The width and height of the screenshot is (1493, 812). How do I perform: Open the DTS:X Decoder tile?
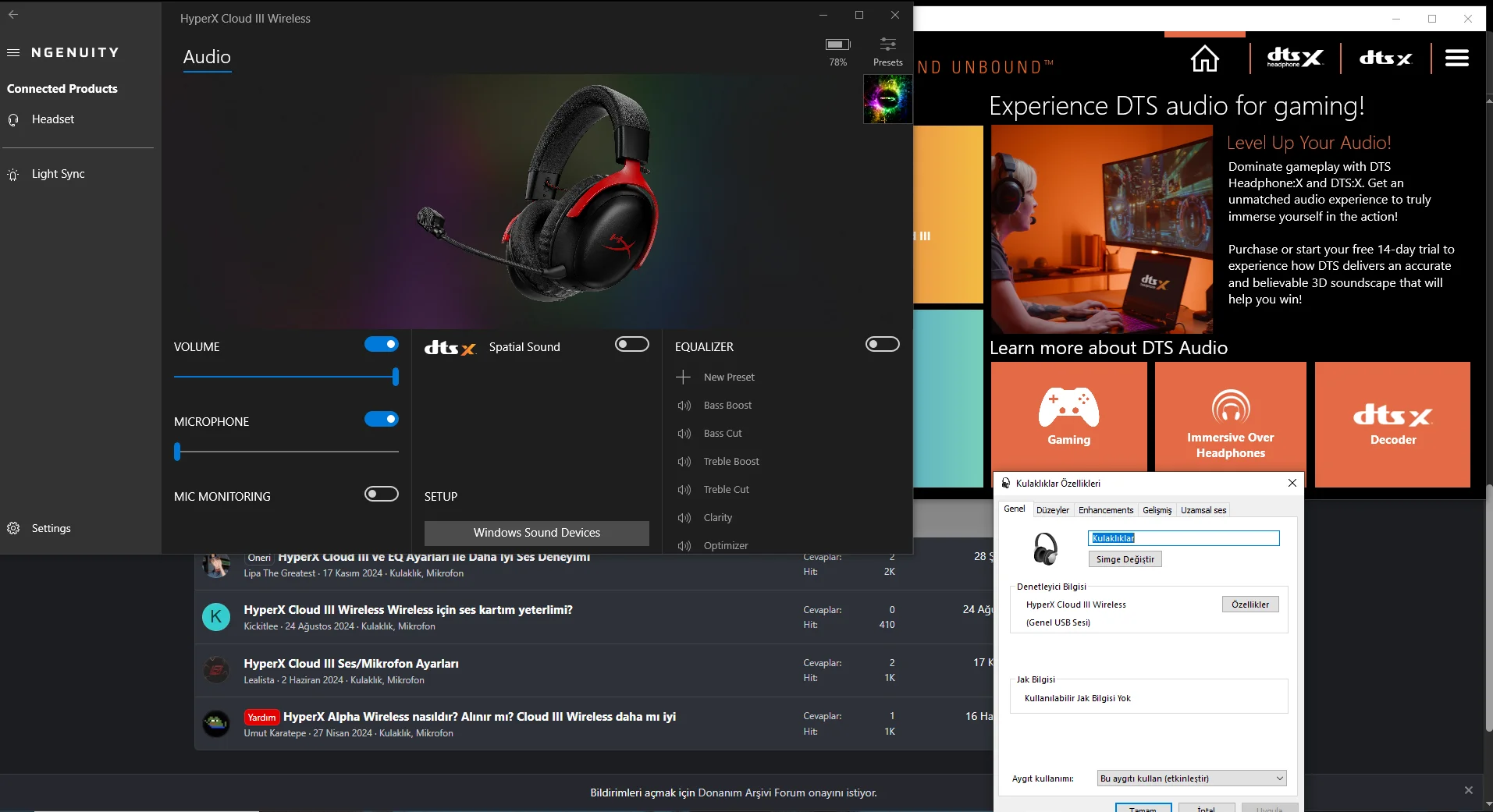1393,424
